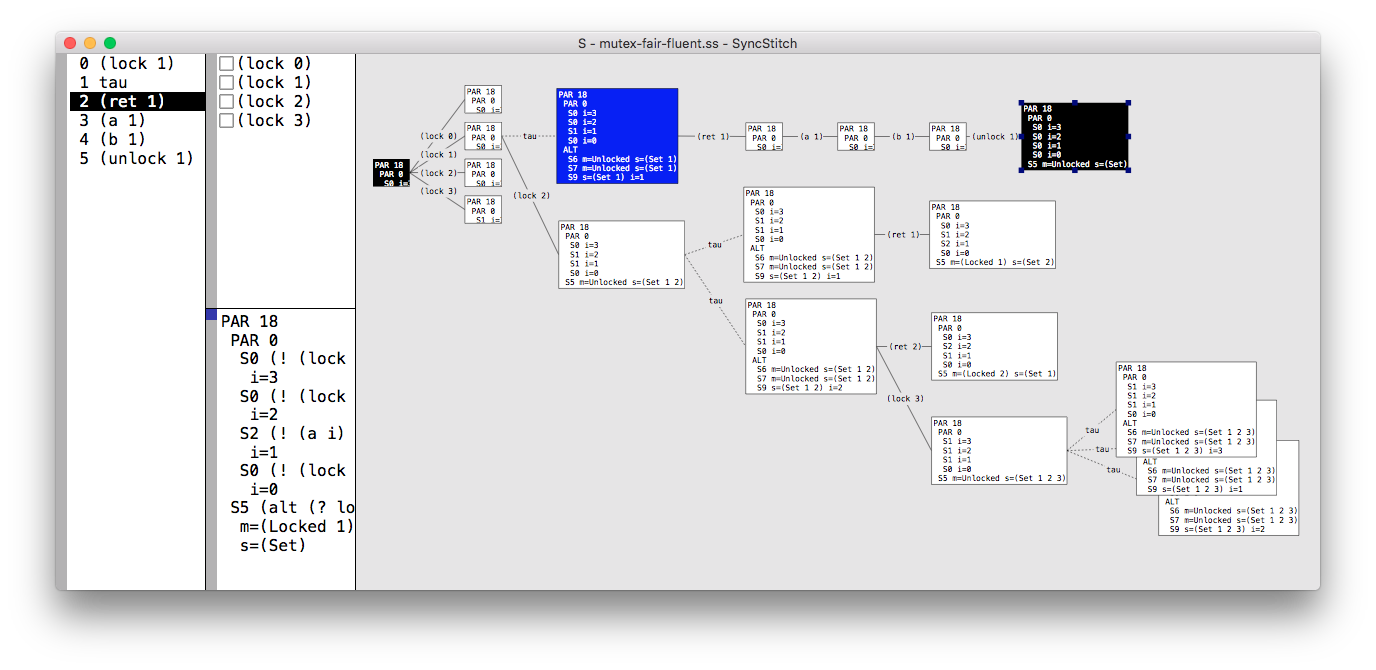The width and height of the screenshot is (1376, 670).
Task: Select the blue highlighted state node
Action: (617, 136)
